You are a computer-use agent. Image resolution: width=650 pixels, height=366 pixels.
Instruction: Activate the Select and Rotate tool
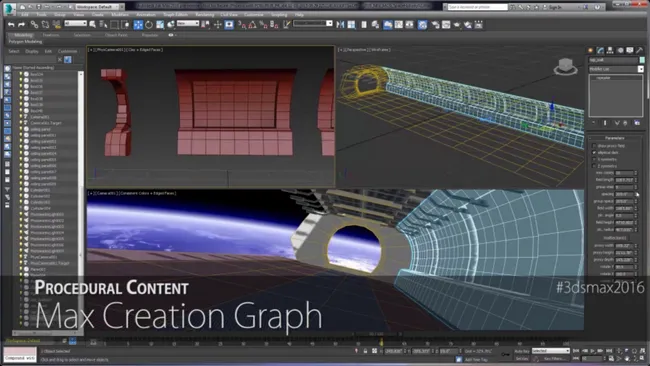(x=149, y=25)
